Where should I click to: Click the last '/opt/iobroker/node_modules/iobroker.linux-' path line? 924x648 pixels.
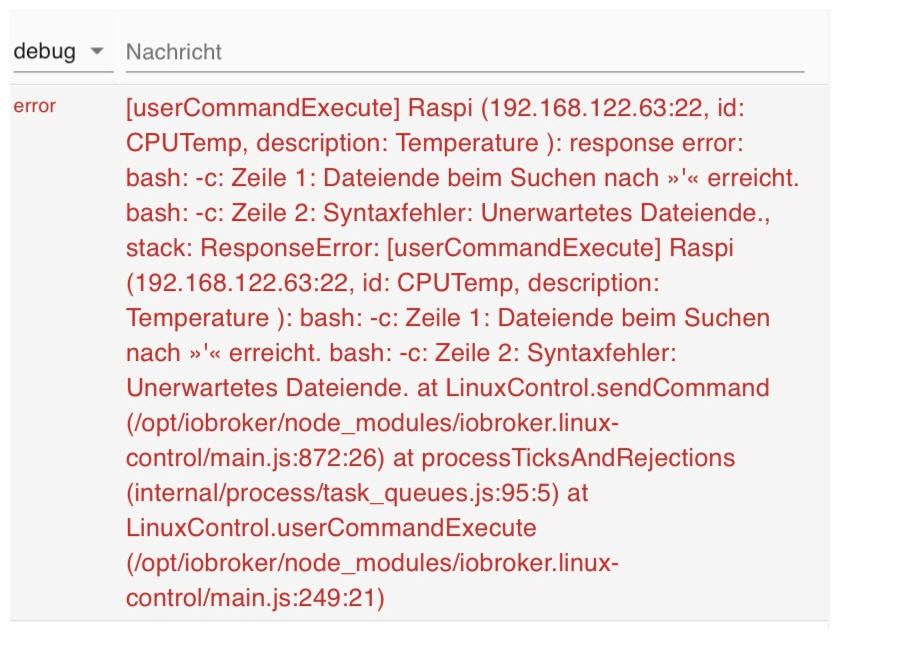pos(372,563)
